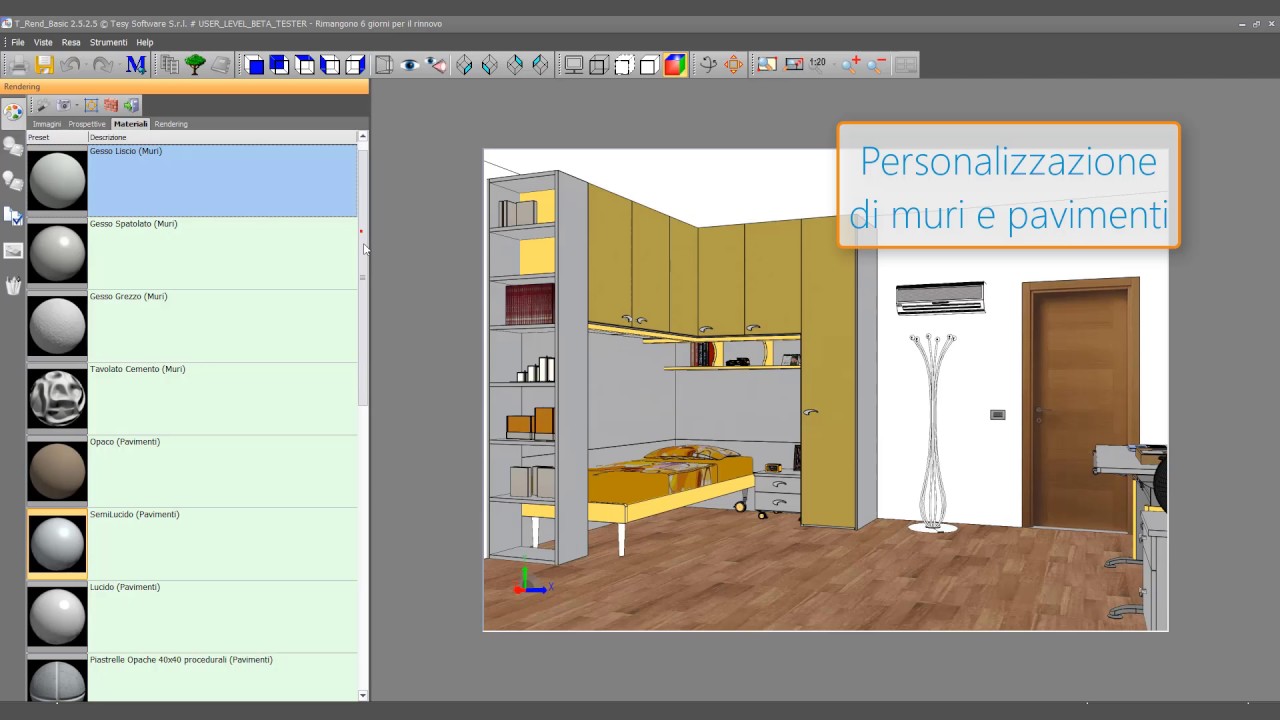Click the green tree icon

(195, 65)
